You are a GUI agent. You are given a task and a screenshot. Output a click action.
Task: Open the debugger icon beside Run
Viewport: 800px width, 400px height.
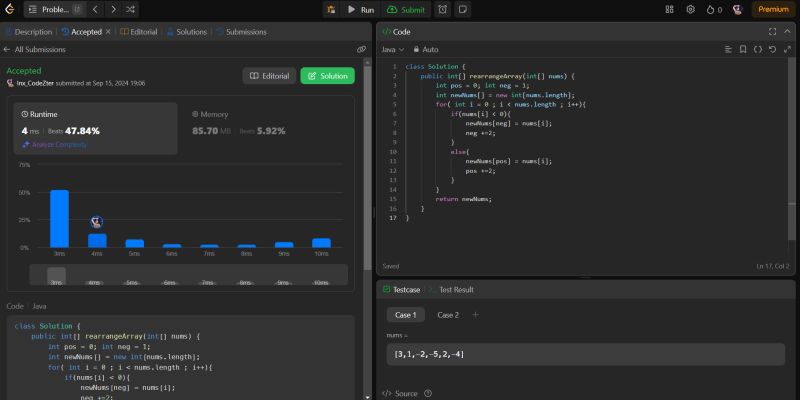tap(332, 9)
